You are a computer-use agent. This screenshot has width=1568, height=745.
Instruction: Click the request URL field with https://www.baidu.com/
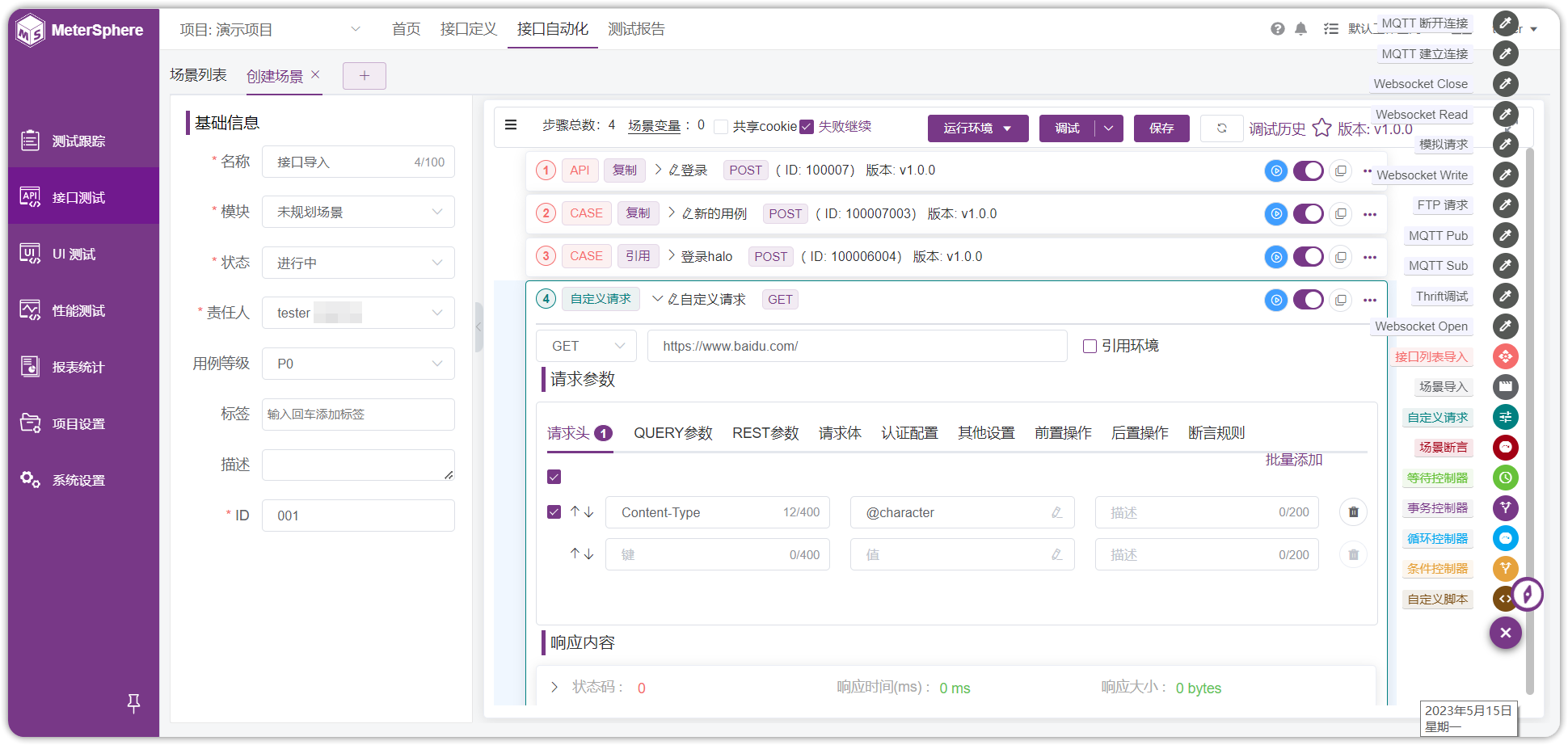[x=857, y=346]
